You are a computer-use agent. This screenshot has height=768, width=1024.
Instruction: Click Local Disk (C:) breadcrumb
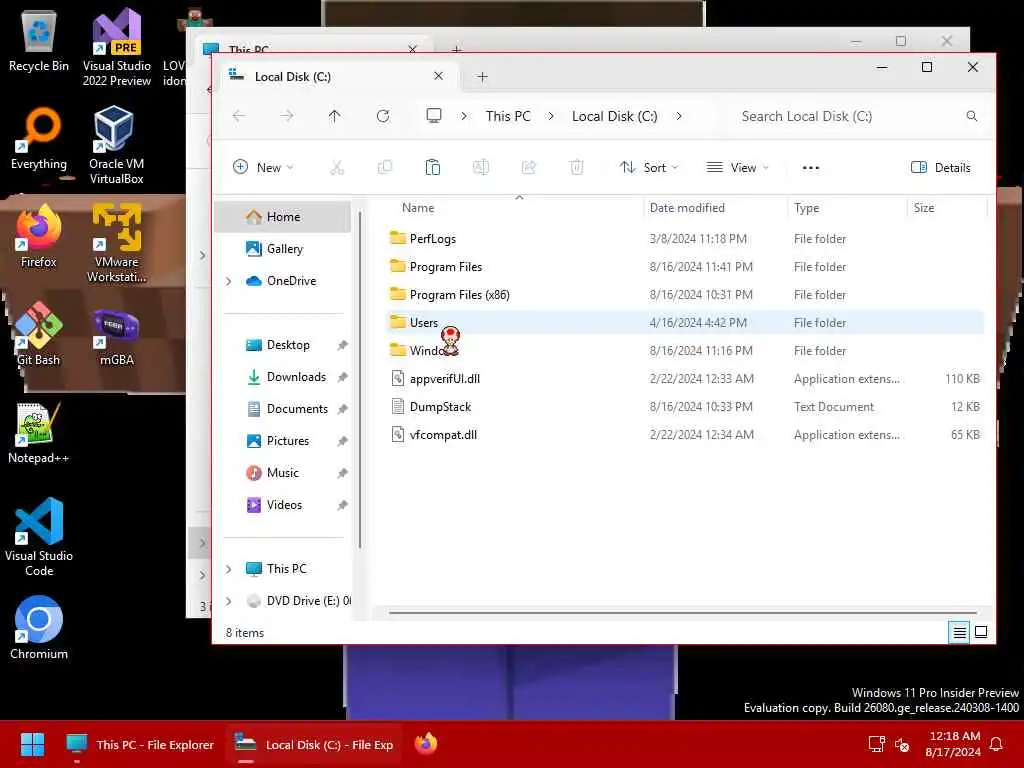coord(615,116)
